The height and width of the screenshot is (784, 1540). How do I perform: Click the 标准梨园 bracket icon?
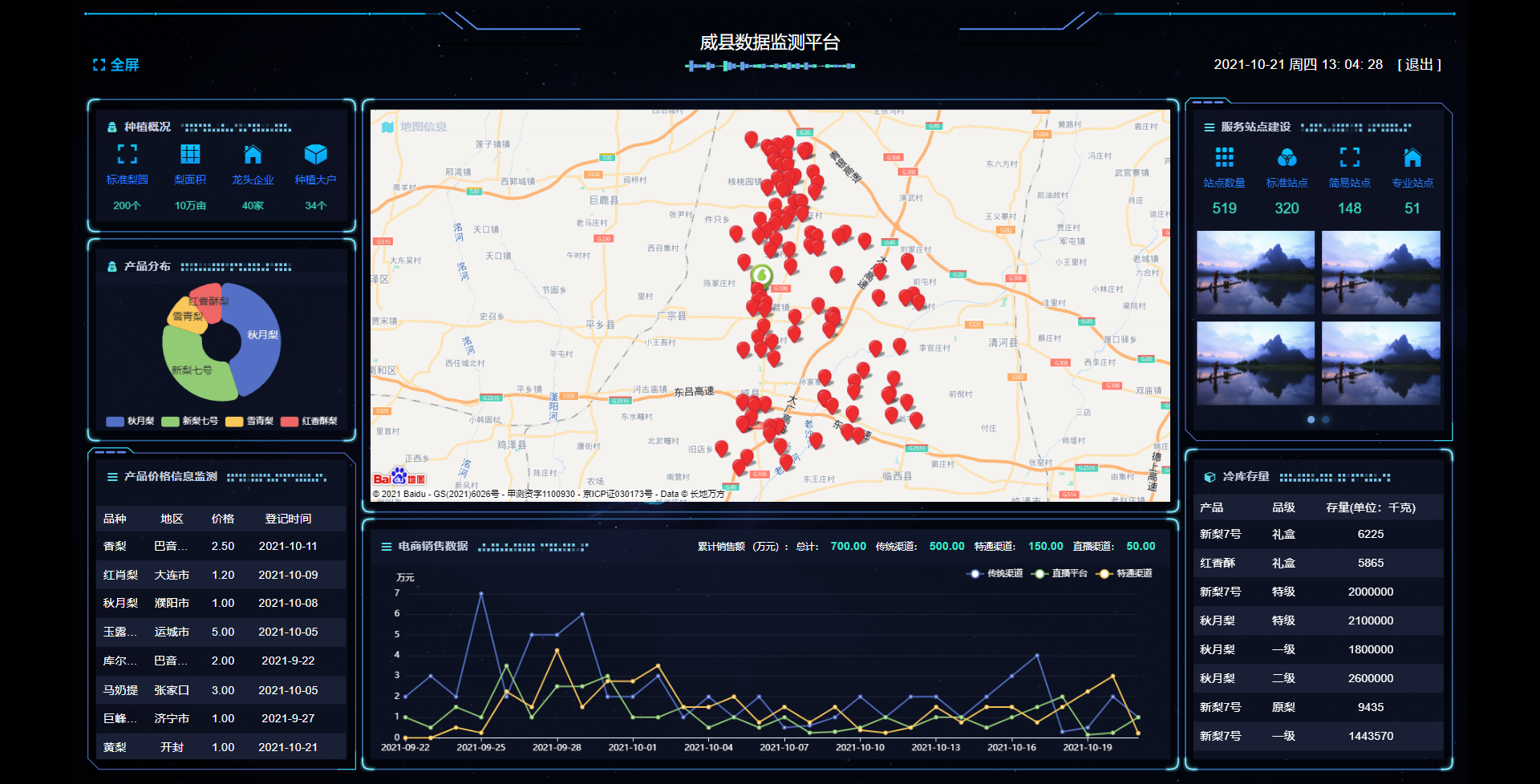127,154
